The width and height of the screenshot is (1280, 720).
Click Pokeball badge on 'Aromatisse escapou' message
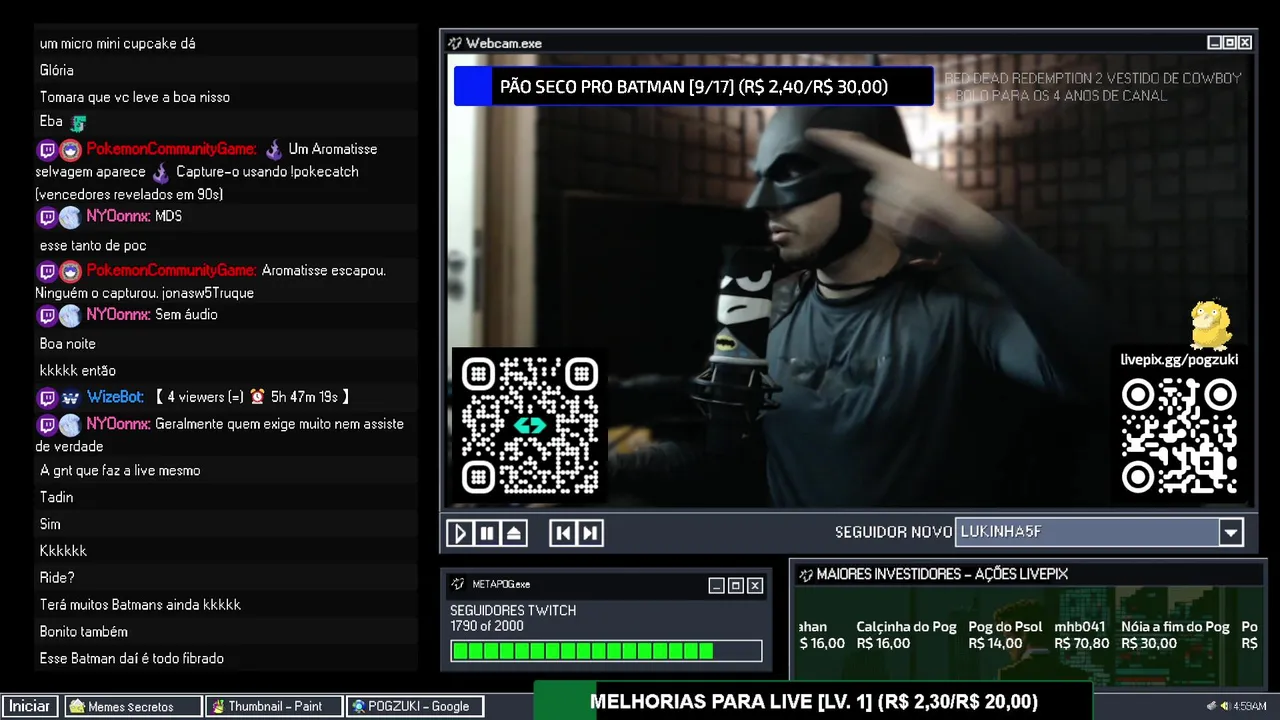(x=70, y=271)
